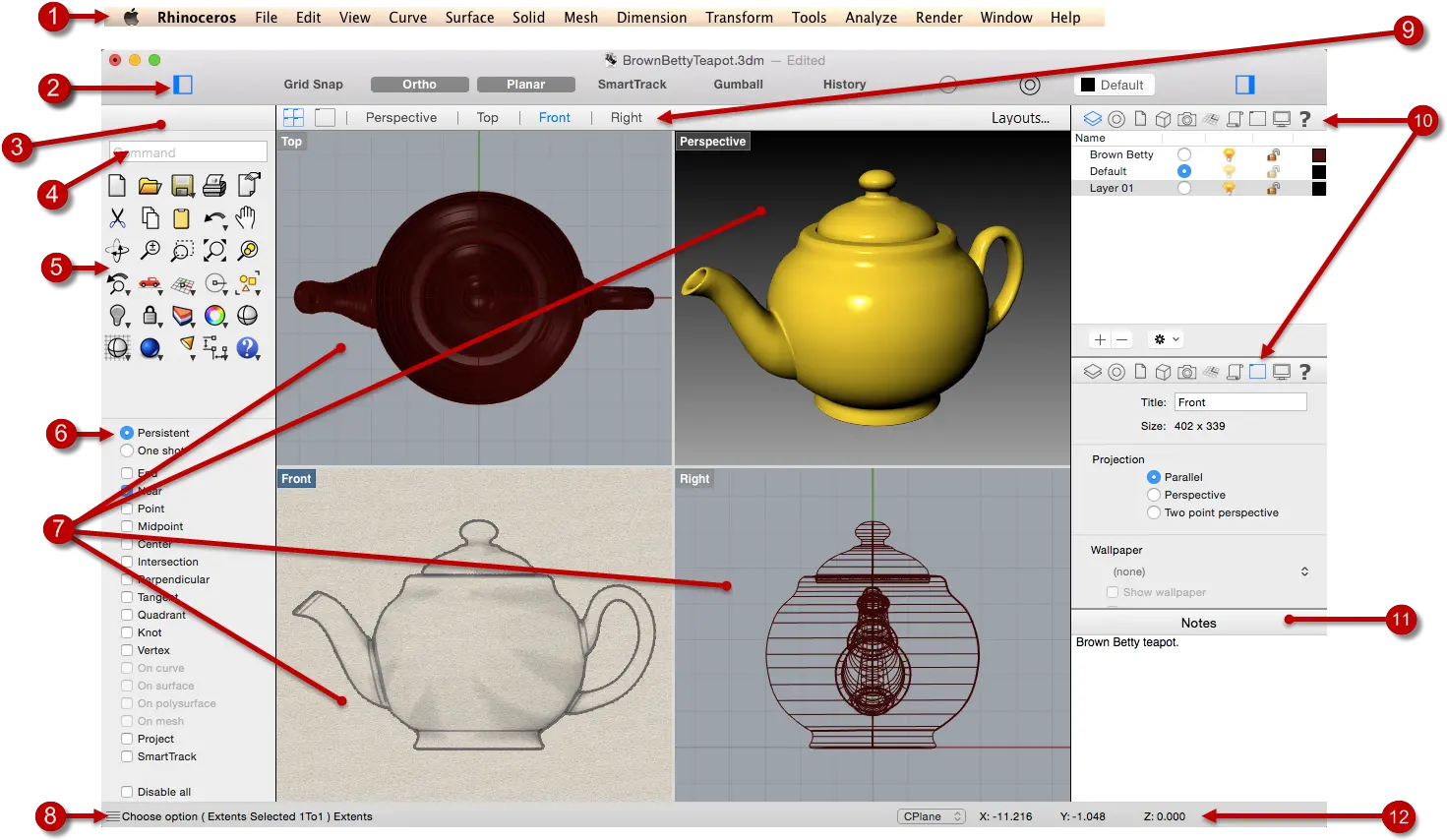Tick the Disable all checkbox
The width and height of the screenshot is (1447, 840).
coord(127,792)
